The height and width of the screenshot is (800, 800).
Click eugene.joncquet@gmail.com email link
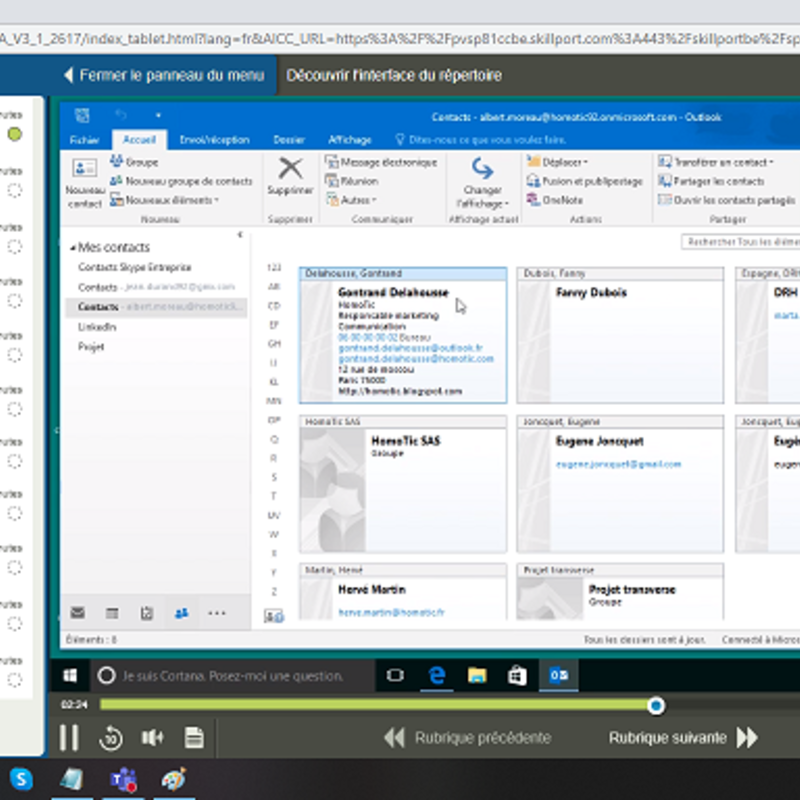(618, 464)
